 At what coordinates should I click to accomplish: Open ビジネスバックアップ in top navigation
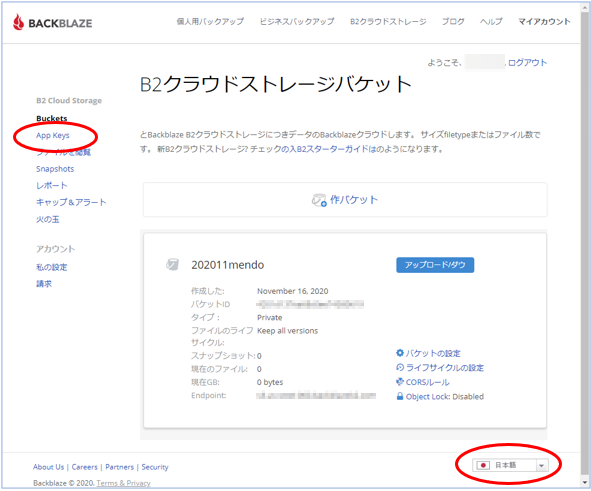click(297, 21)
